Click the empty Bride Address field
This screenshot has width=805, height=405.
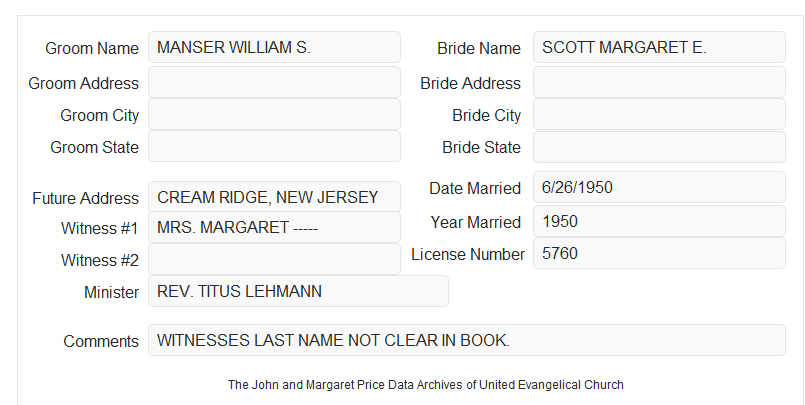pyautogui.click(x=659, y=82)
